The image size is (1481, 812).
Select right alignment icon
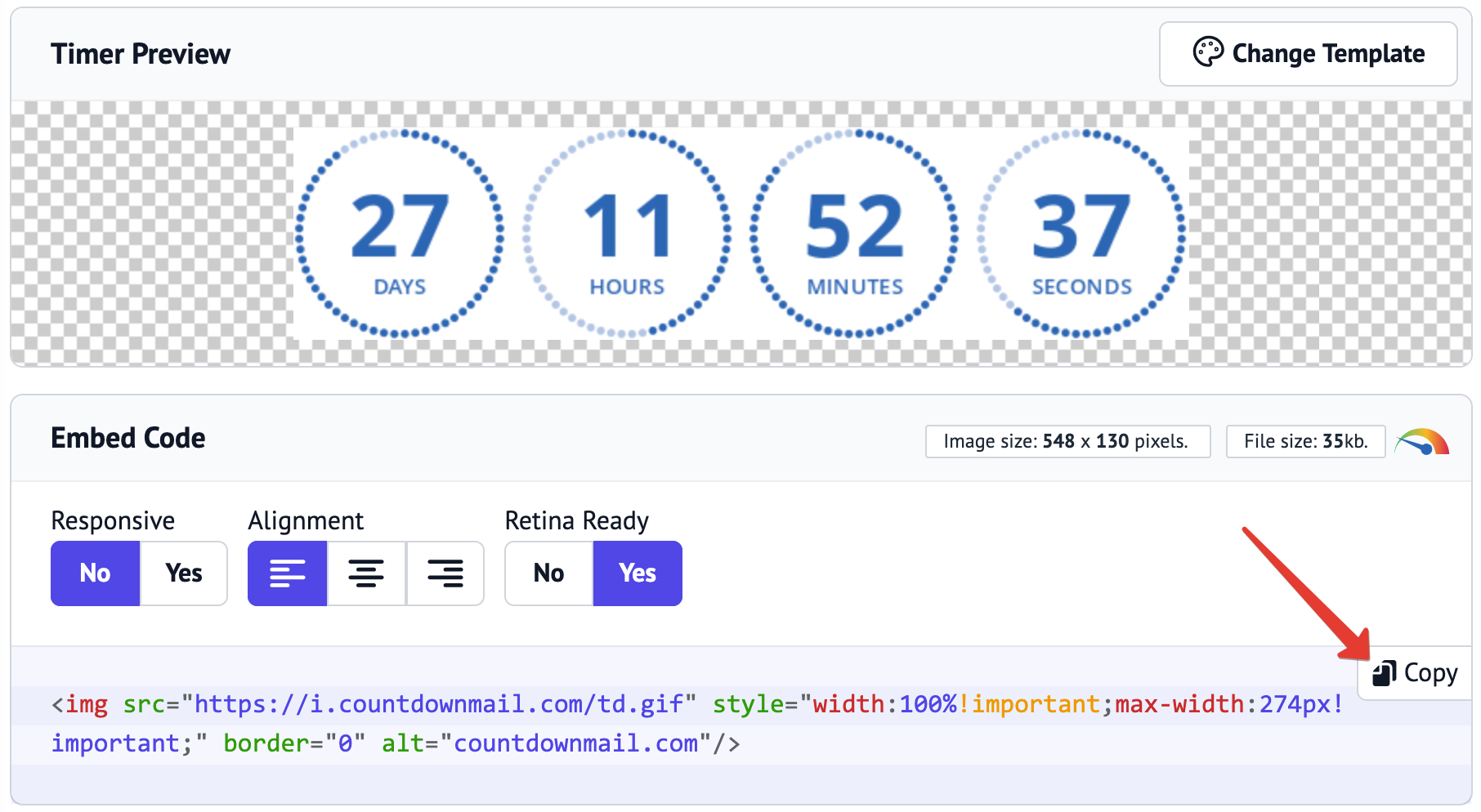click(445, 573)
